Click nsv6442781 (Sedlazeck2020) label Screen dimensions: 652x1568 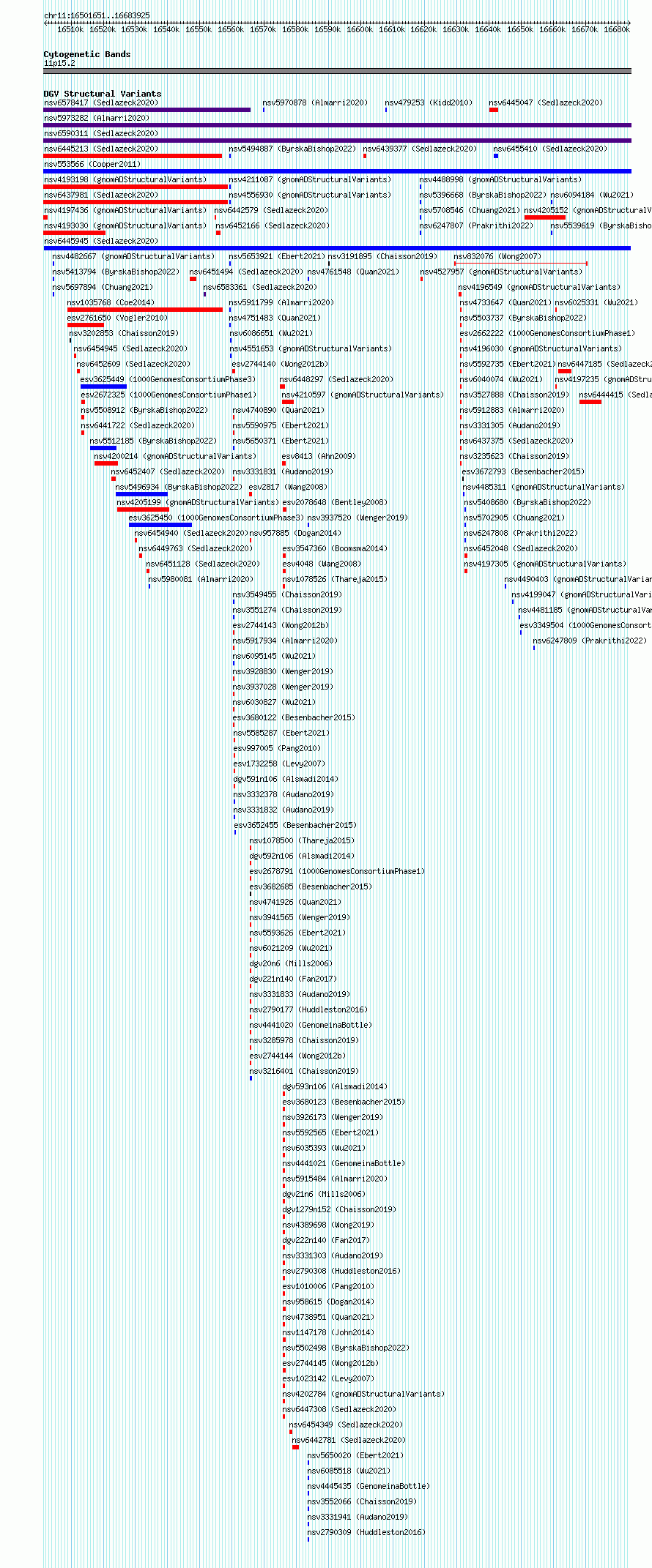pos(349,1441)
